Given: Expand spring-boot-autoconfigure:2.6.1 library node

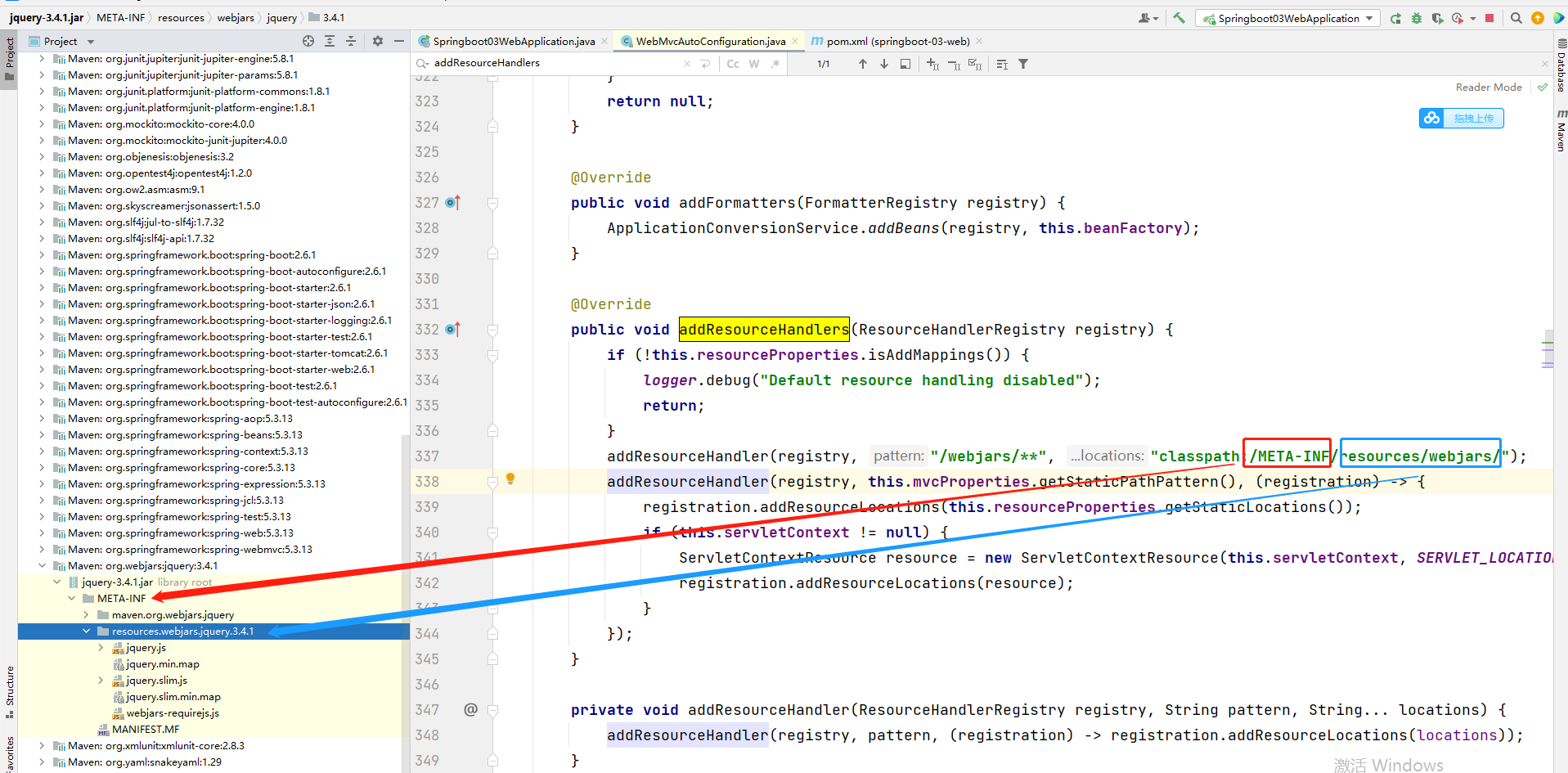Looking at the screenshot, I should coord(42,271).
